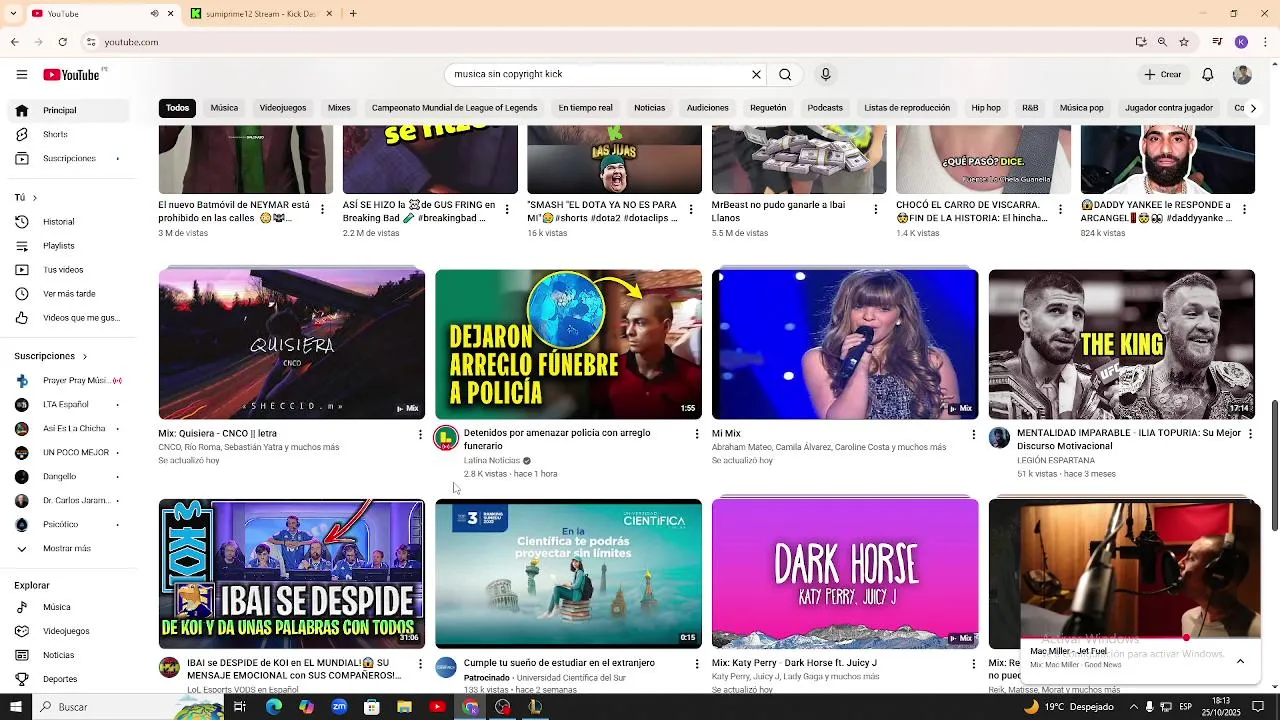Select the Reguetón chip

768,108
